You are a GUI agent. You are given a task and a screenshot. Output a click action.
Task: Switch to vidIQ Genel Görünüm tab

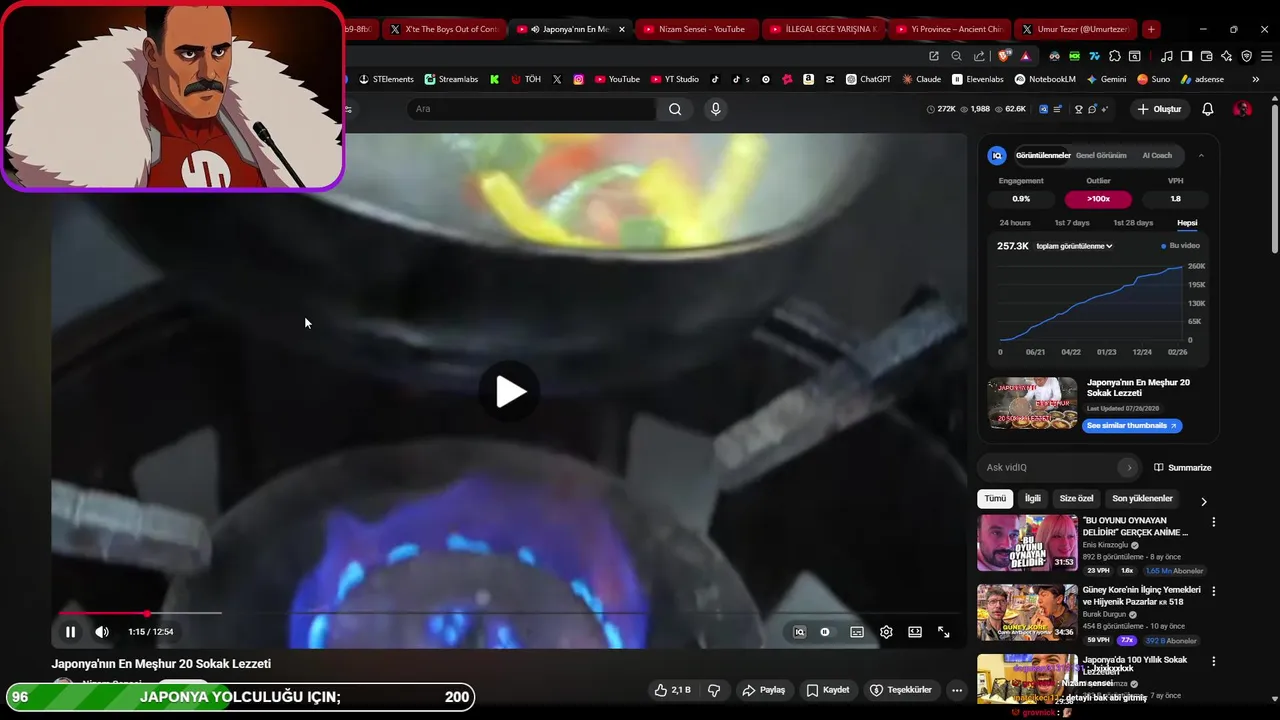click(x=1101, y=156)
